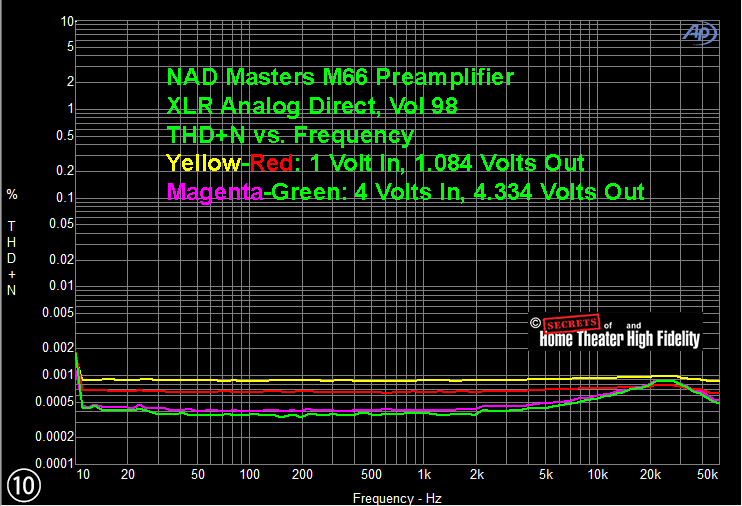Click the "500" frequency tick label
The height and width of the screenshot is (506, 742).
(371, 475)
